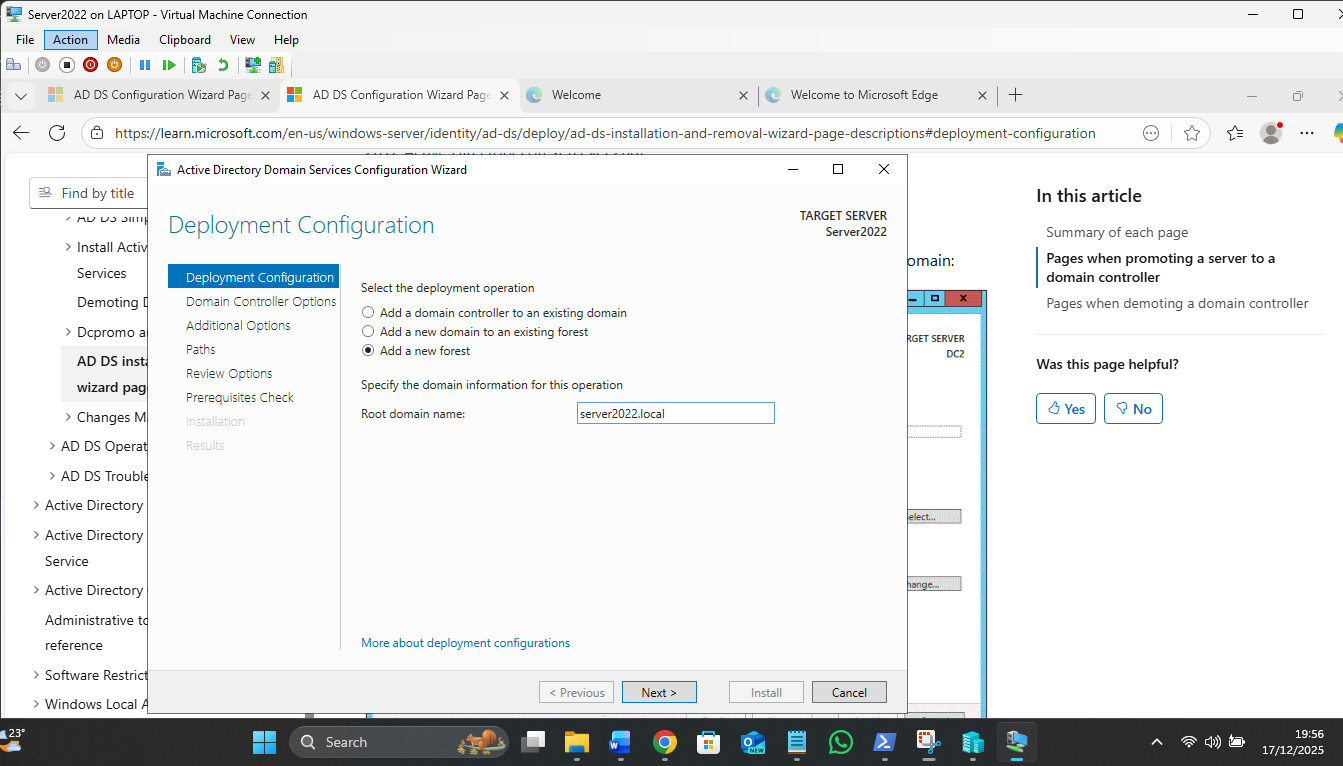The image size is (1343, 766).
Task: Refresh the Edge browser page
Action: pos(57,133)
